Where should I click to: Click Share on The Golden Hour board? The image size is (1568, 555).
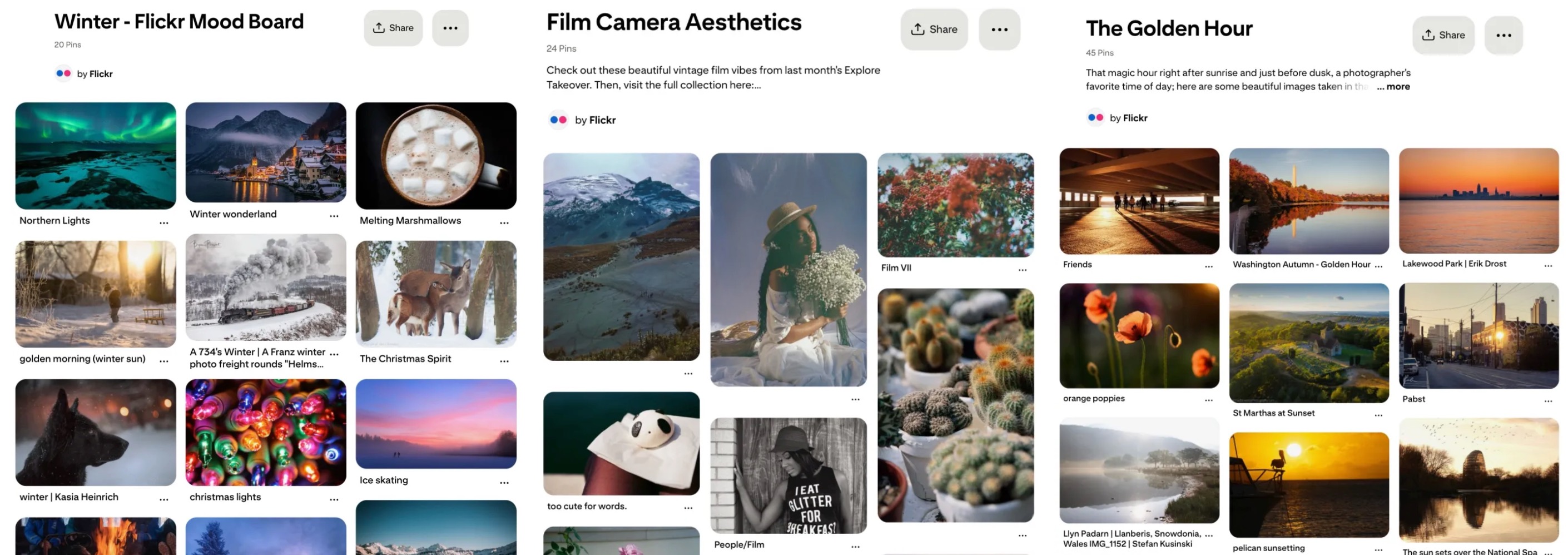pyautogui.click(x=1442, y=35)
